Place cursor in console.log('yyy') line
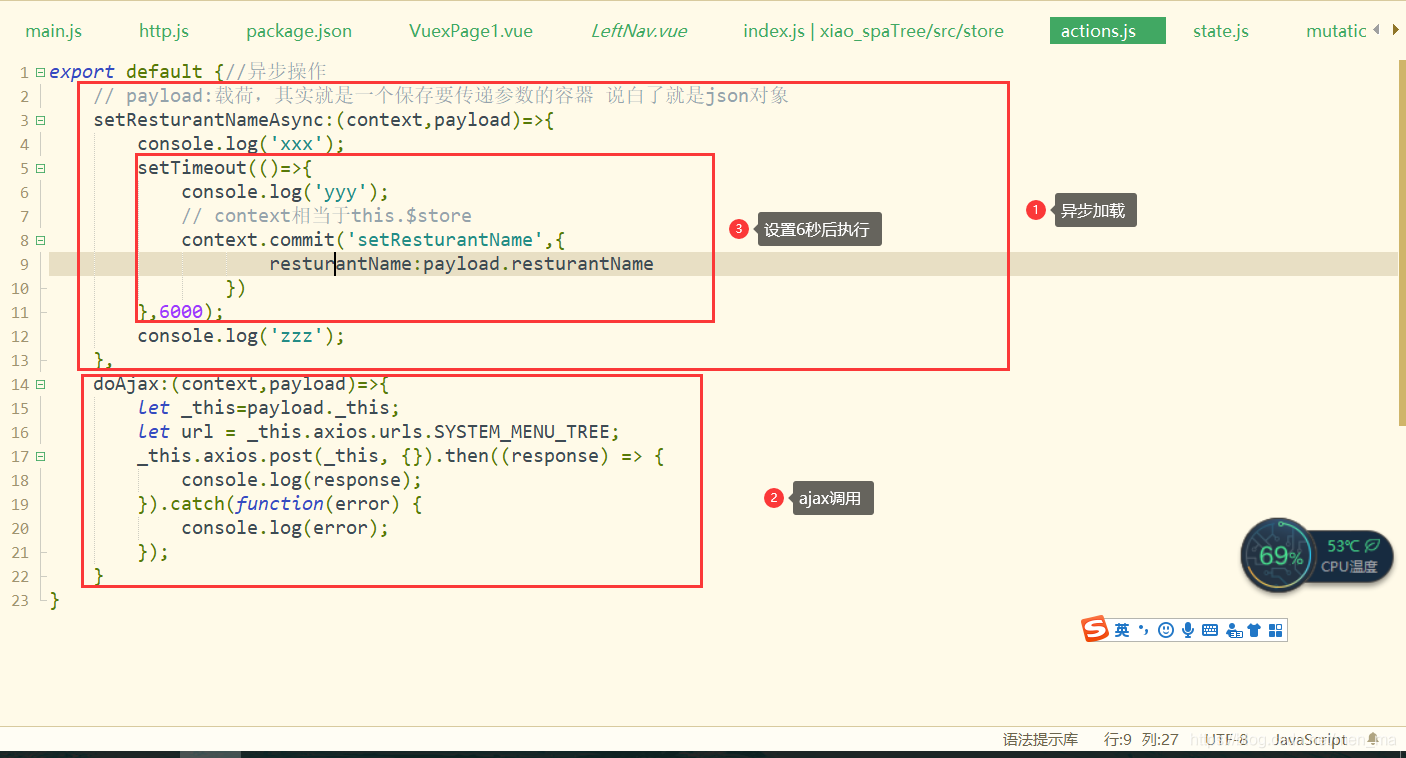The width and height of the screenshot is (1406, 758). [x=285, y=192]
